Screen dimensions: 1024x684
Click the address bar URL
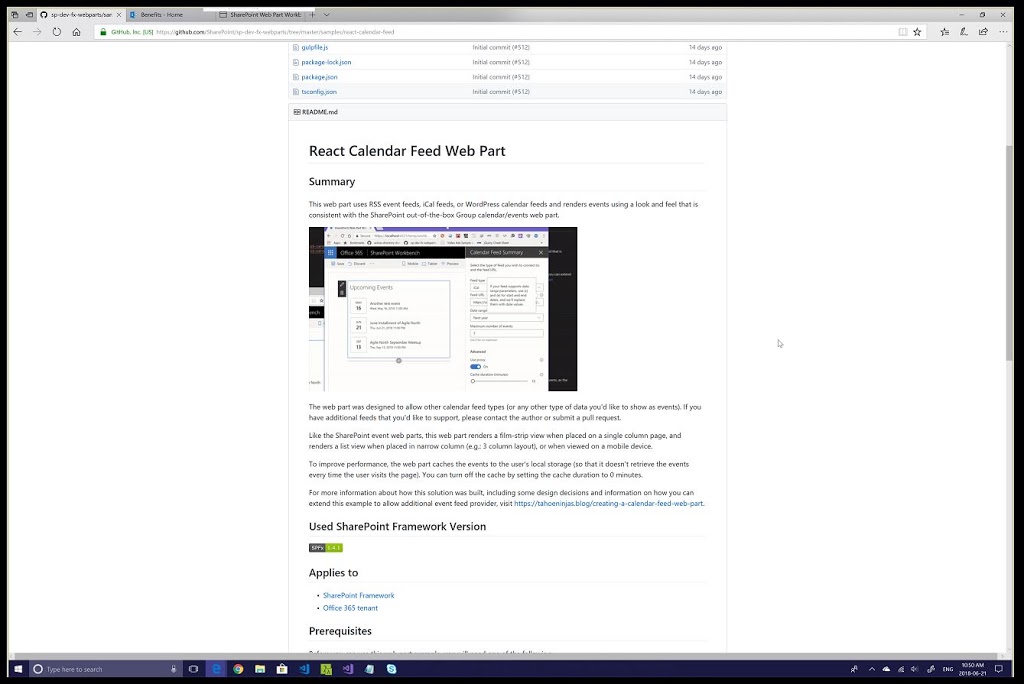click(276, 32)
